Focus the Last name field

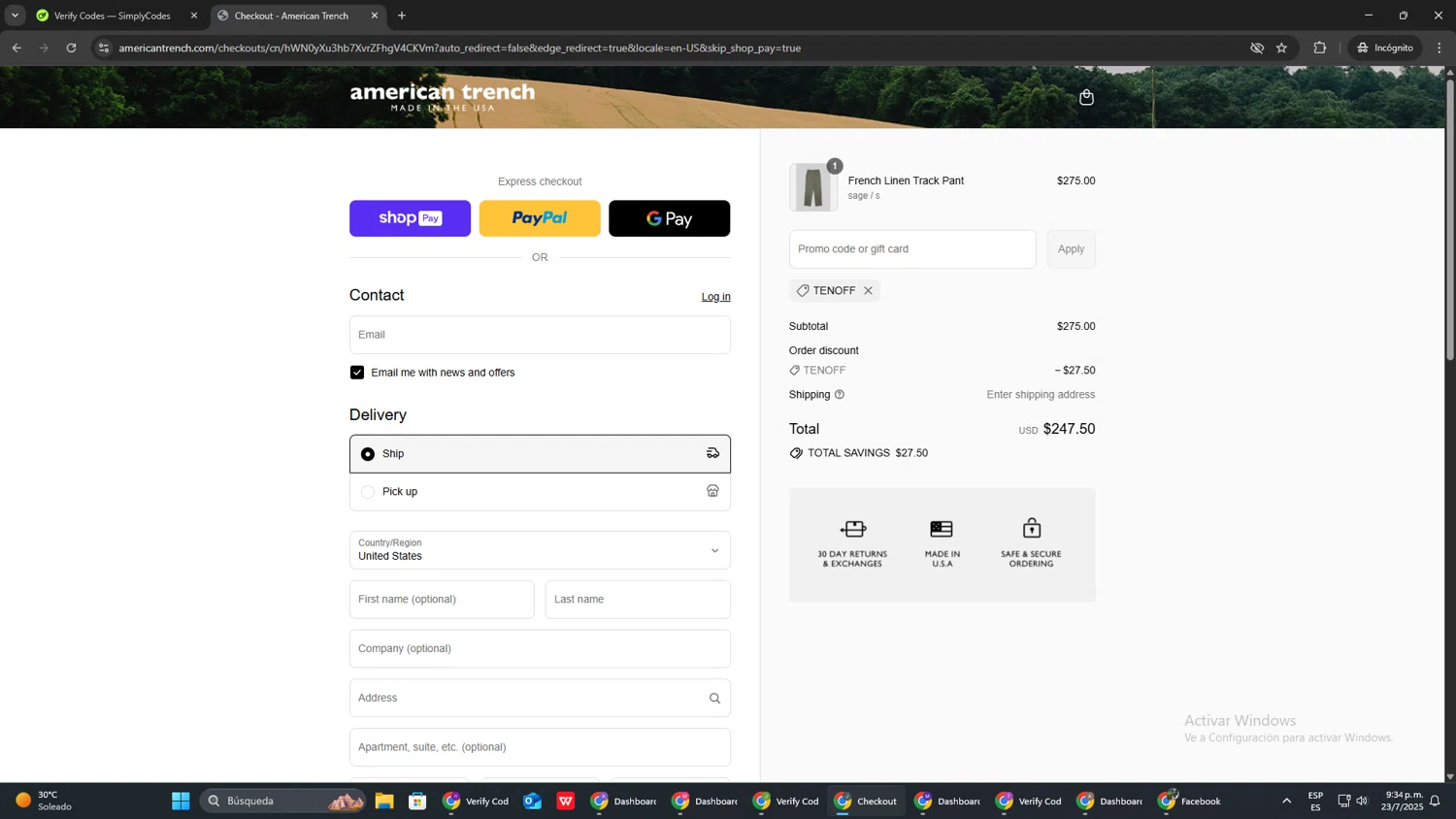pyautogui.click(x=638, y=600)
